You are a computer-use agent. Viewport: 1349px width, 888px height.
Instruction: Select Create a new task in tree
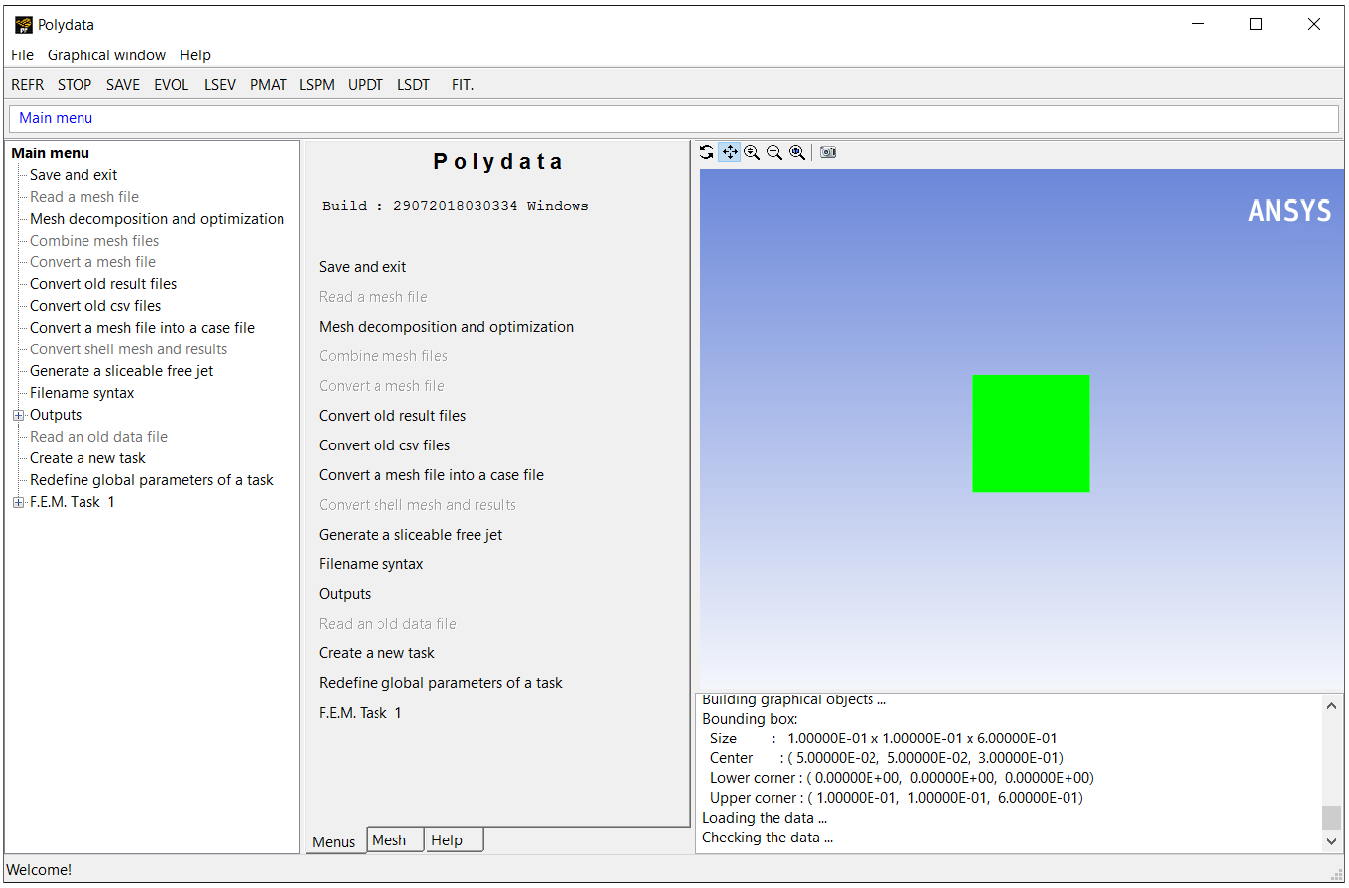(88, 458)
